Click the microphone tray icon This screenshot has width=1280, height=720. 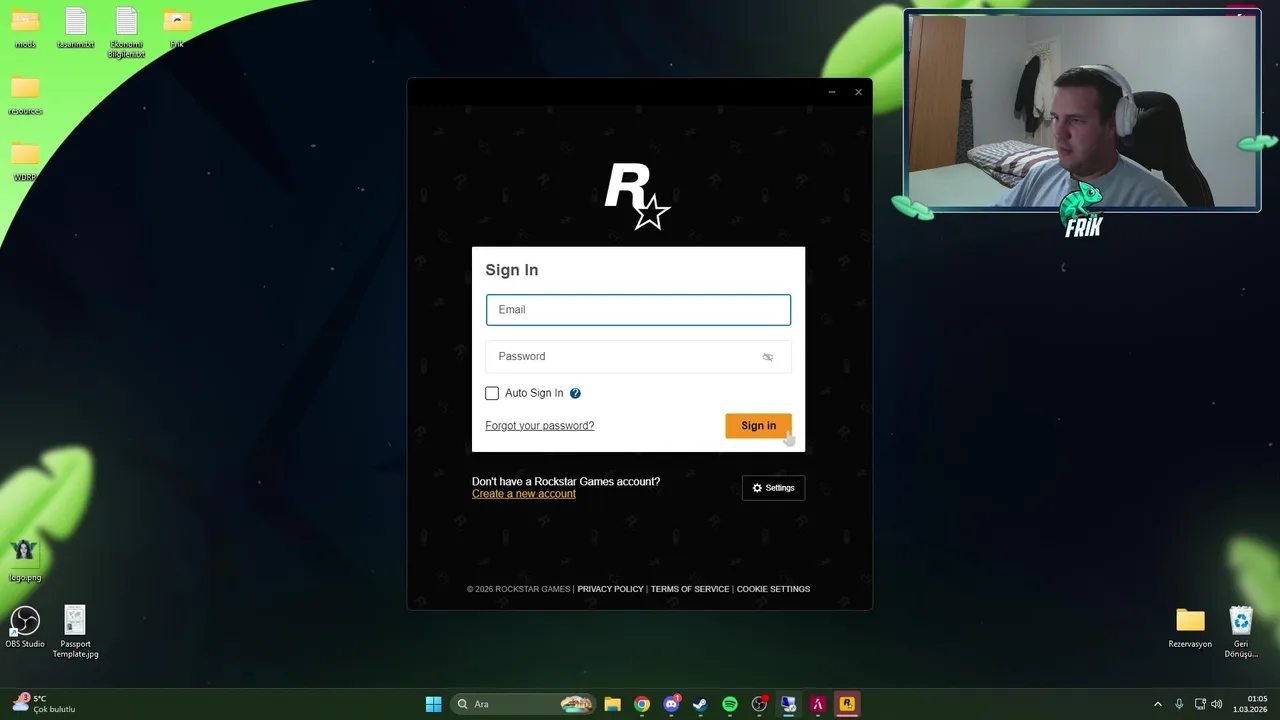point(1179,704)
